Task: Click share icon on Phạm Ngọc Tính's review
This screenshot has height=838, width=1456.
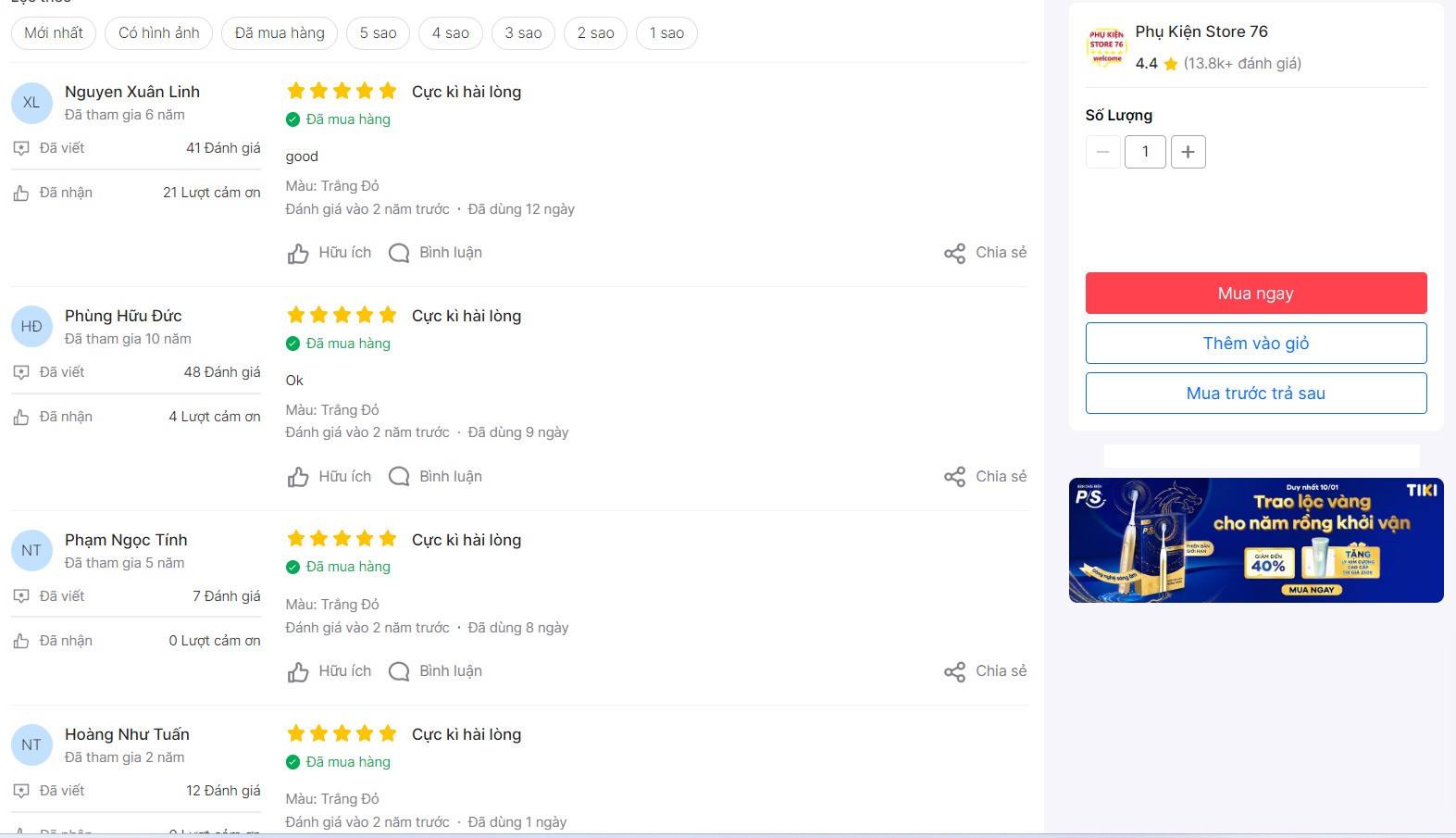Action: (x=954, y=672)
